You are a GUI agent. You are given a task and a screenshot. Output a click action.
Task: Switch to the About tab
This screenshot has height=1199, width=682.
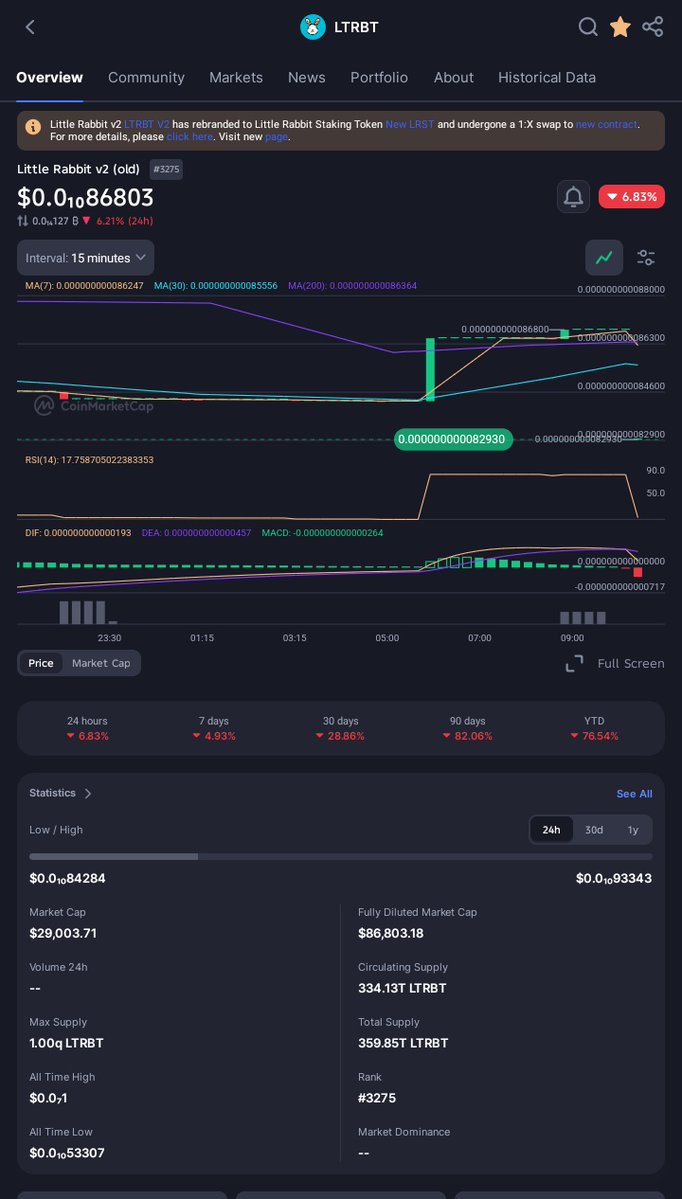click(453, 77)
